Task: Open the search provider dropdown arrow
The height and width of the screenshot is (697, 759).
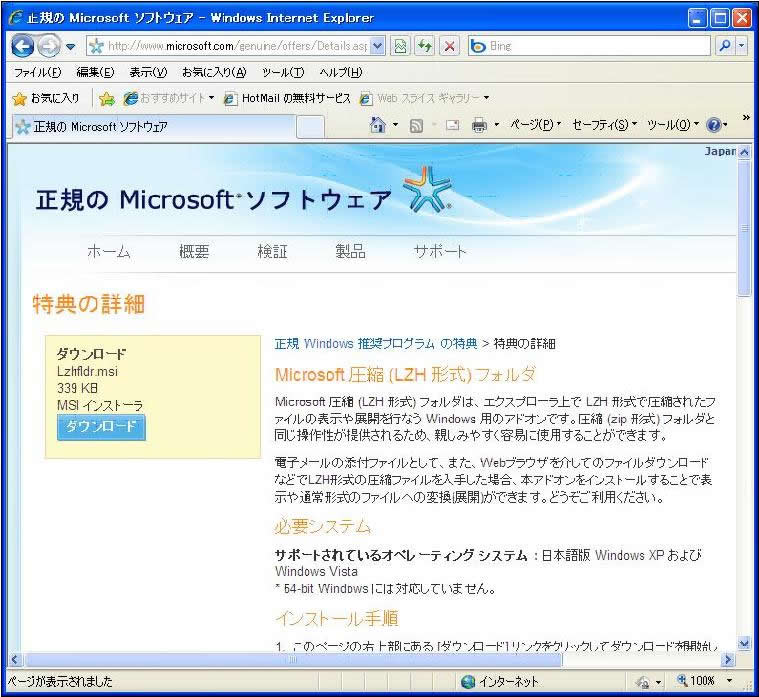Action: (x=742, y=46)
